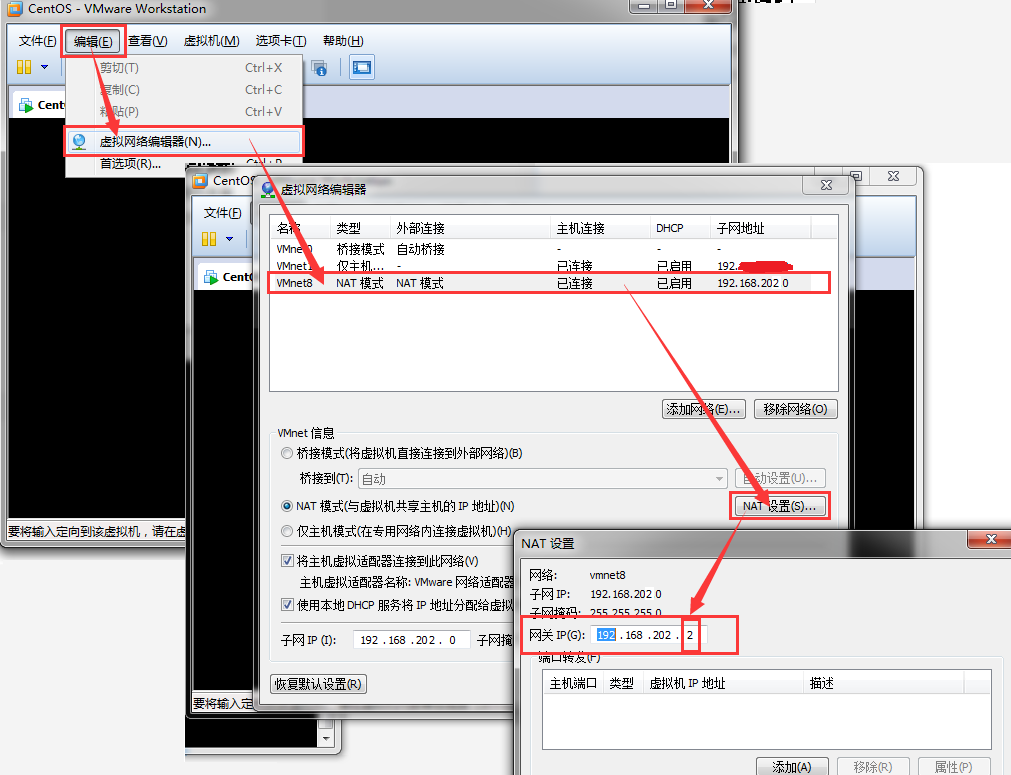Click the 网关 IP(G) input field

(x=649, y=635)
